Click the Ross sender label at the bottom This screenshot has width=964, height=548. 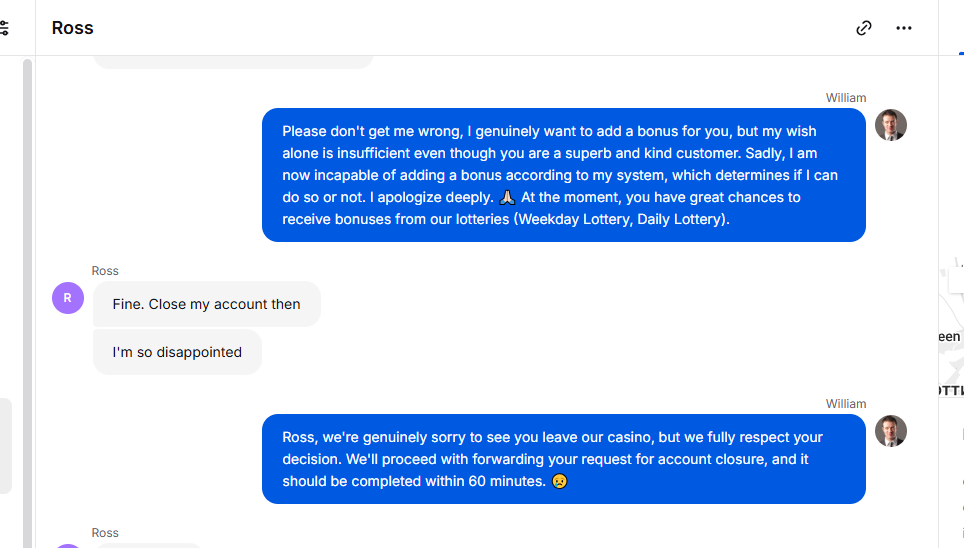(105, 533)
